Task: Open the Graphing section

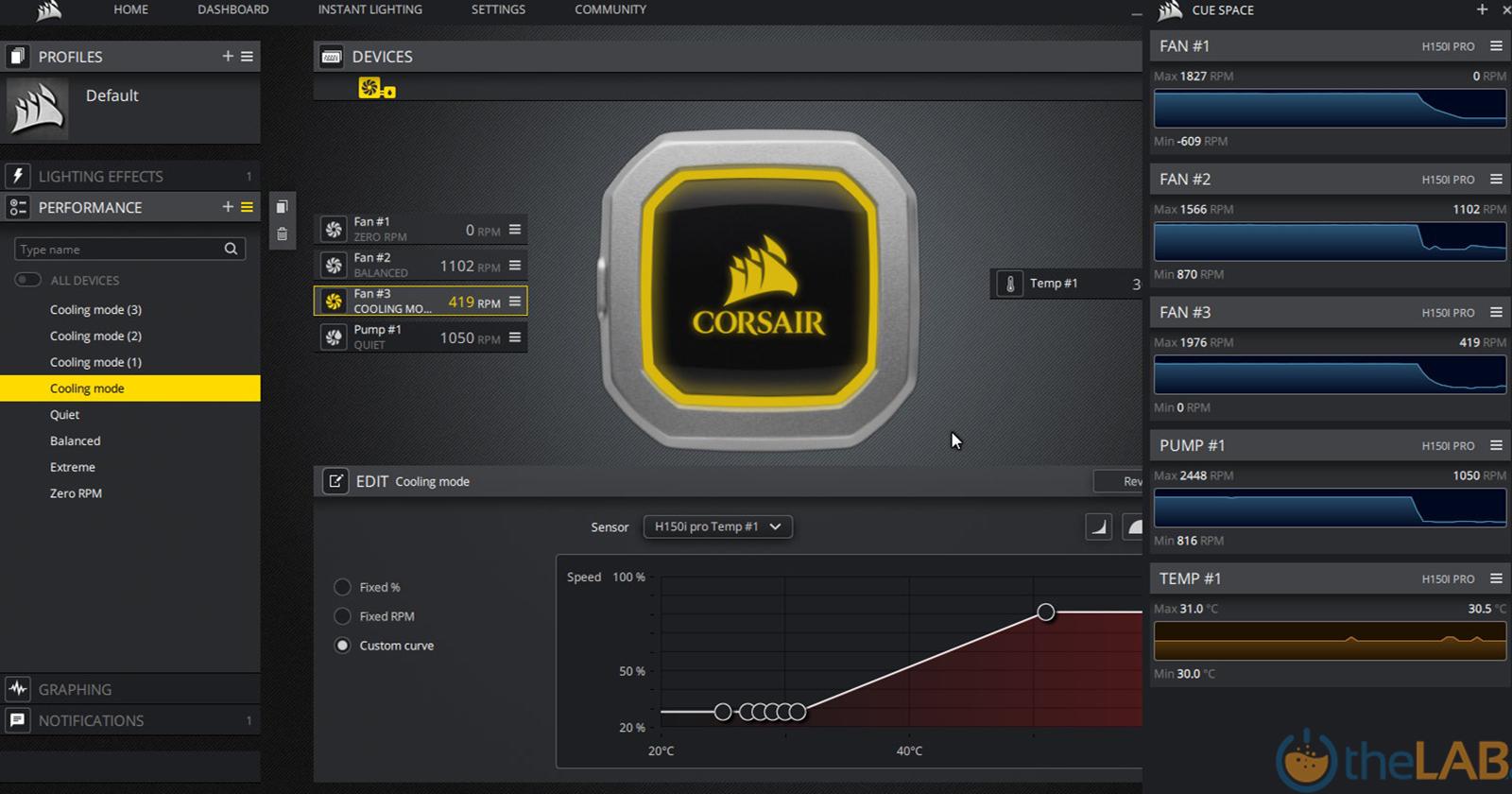Action: tap(130, 689)
